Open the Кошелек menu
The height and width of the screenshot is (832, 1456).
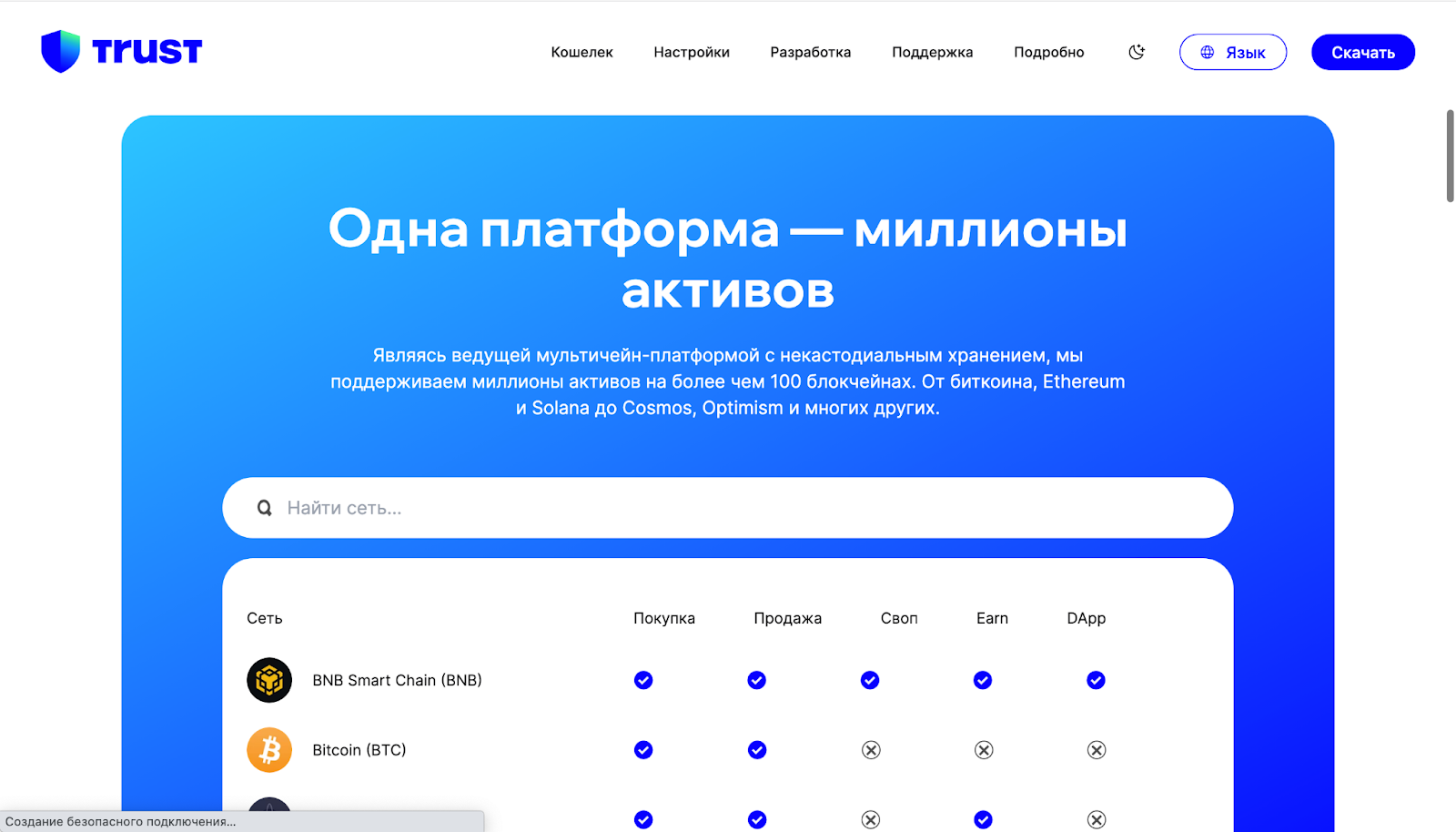point(581,52)
